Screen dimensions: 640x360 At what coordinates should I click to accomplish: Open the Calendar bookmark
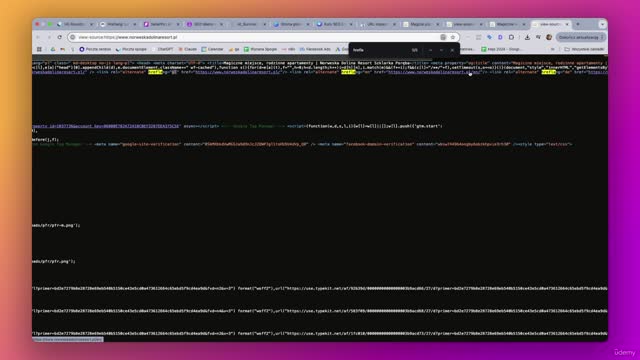(212, 49)
